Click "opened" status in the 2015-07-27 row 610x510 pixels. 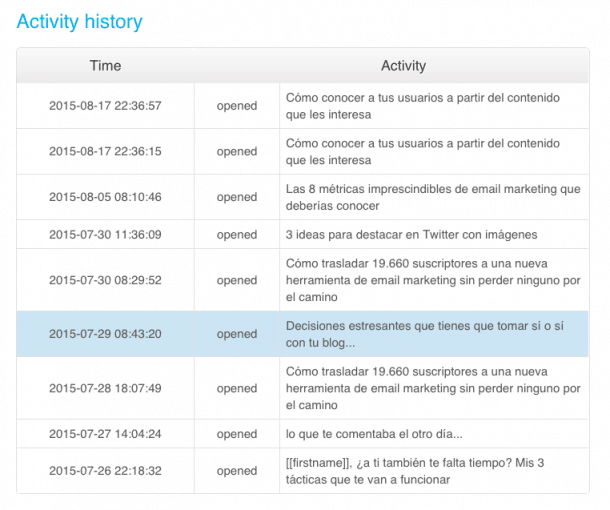237,434
